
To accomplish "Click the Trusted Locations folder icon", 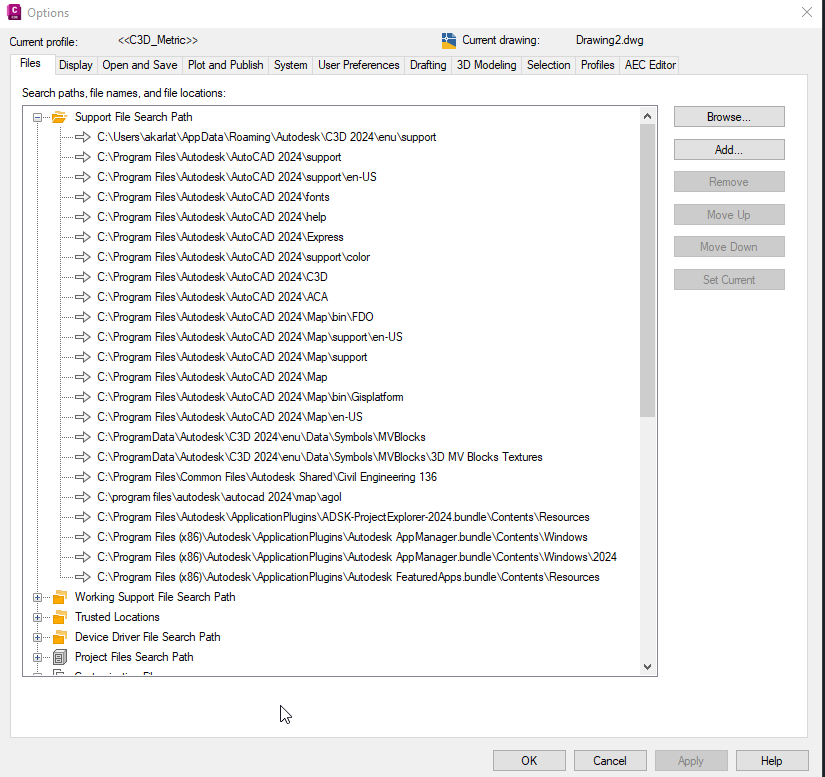I will (x=60, y=617).
